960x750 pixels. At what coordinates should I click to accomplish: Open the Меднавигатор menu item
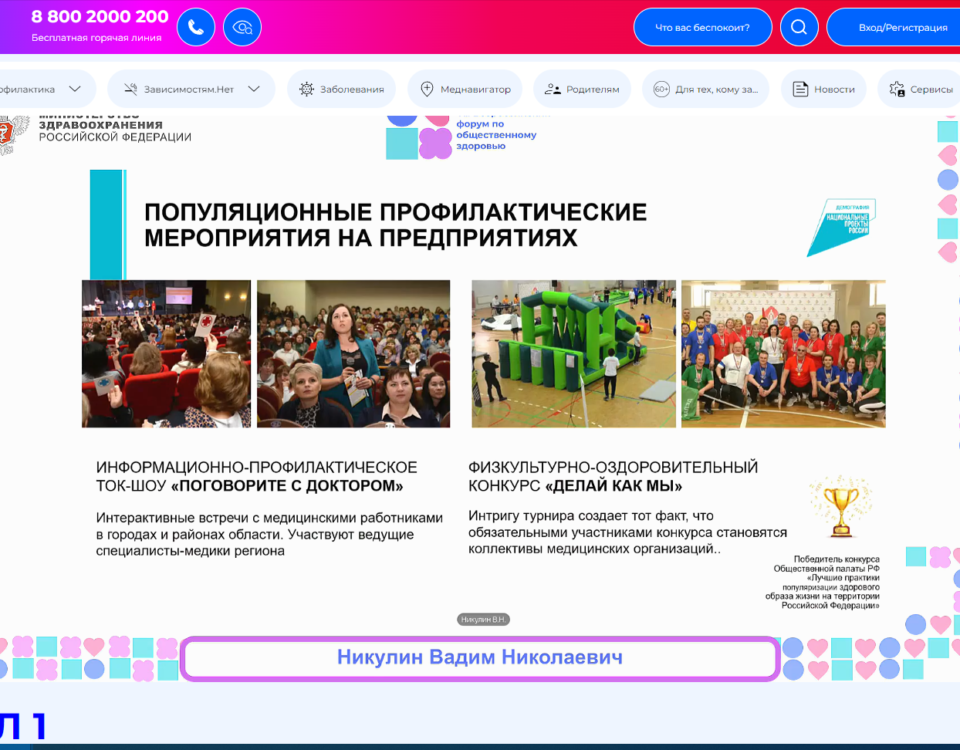(x=465, y=89)
